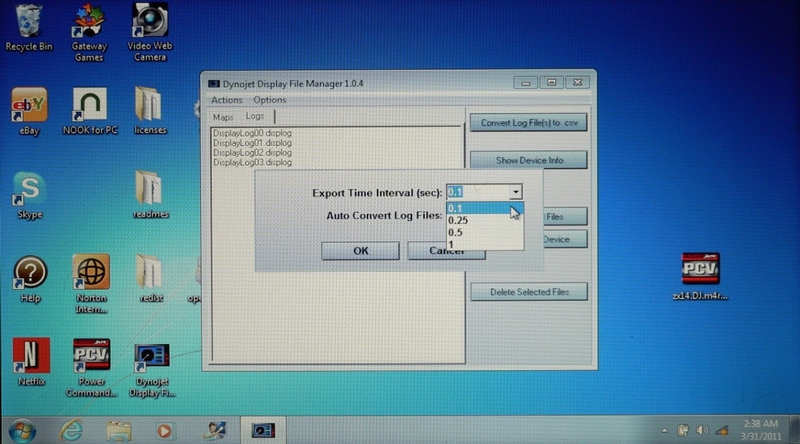Open the NOOK for PC shortcut
The image size is (800, 444).
(x=90, y=104)
